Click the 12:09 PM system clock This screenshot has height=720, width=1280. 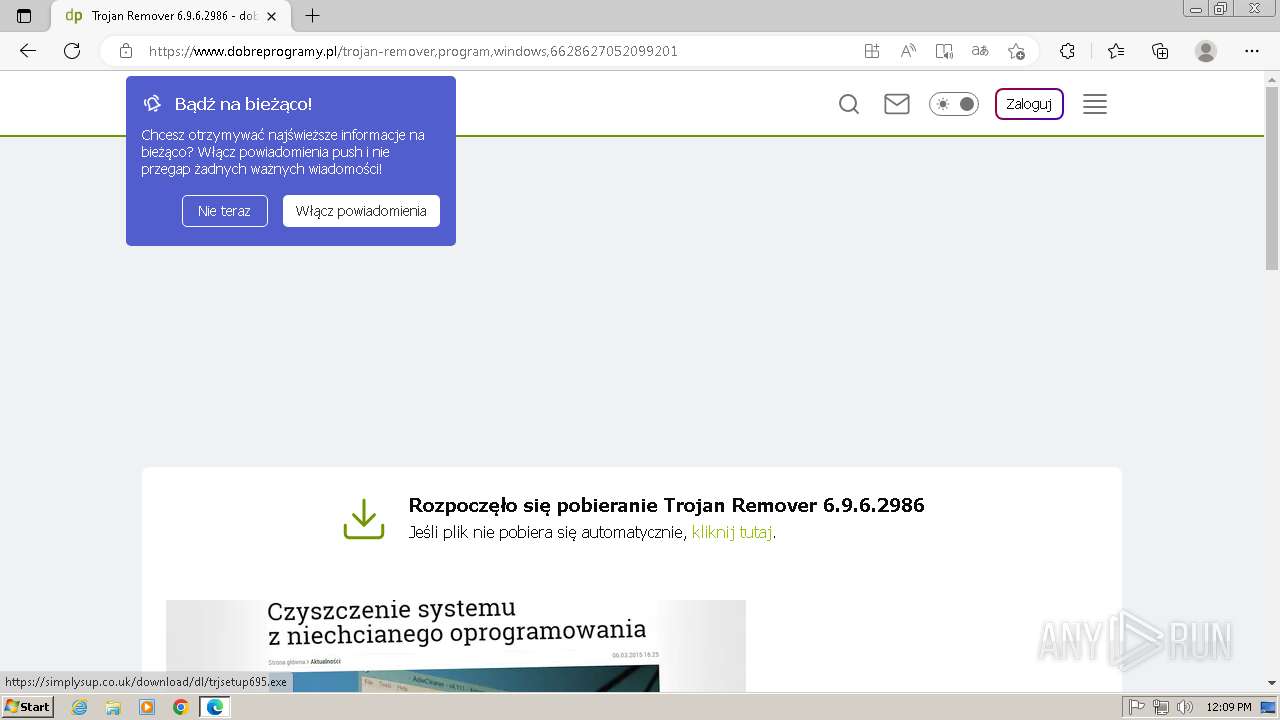pyautogui.click(x=1229, y=707)
